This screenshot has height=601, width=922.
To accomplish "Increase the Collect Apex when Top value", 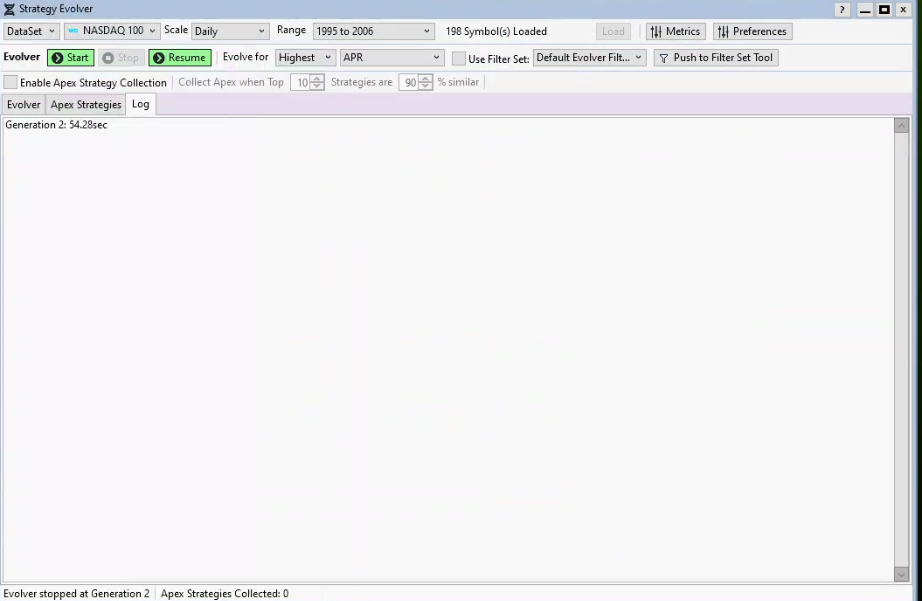I will point(318,79).
